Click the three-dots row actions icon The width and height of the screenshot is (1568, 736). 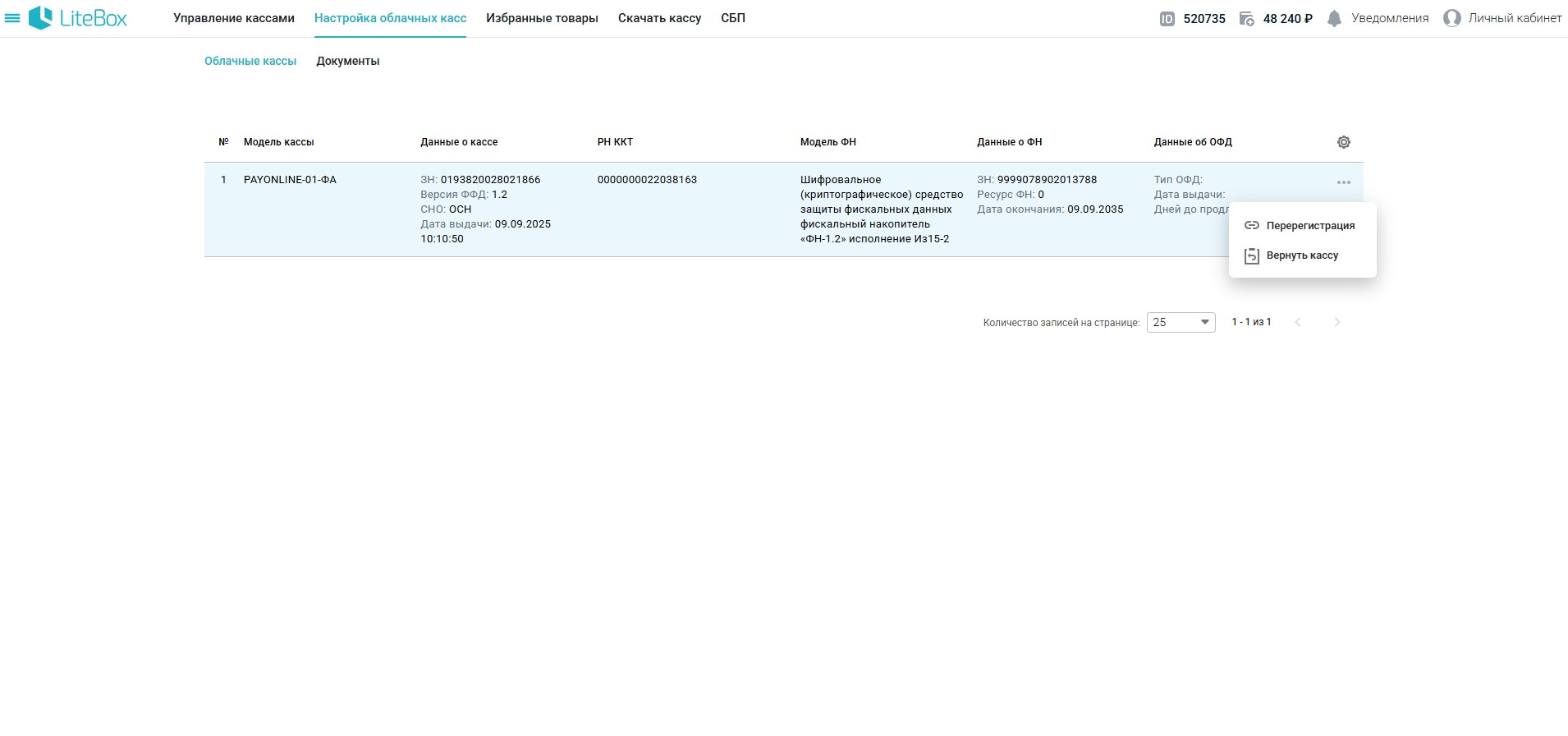point(1343,182)
